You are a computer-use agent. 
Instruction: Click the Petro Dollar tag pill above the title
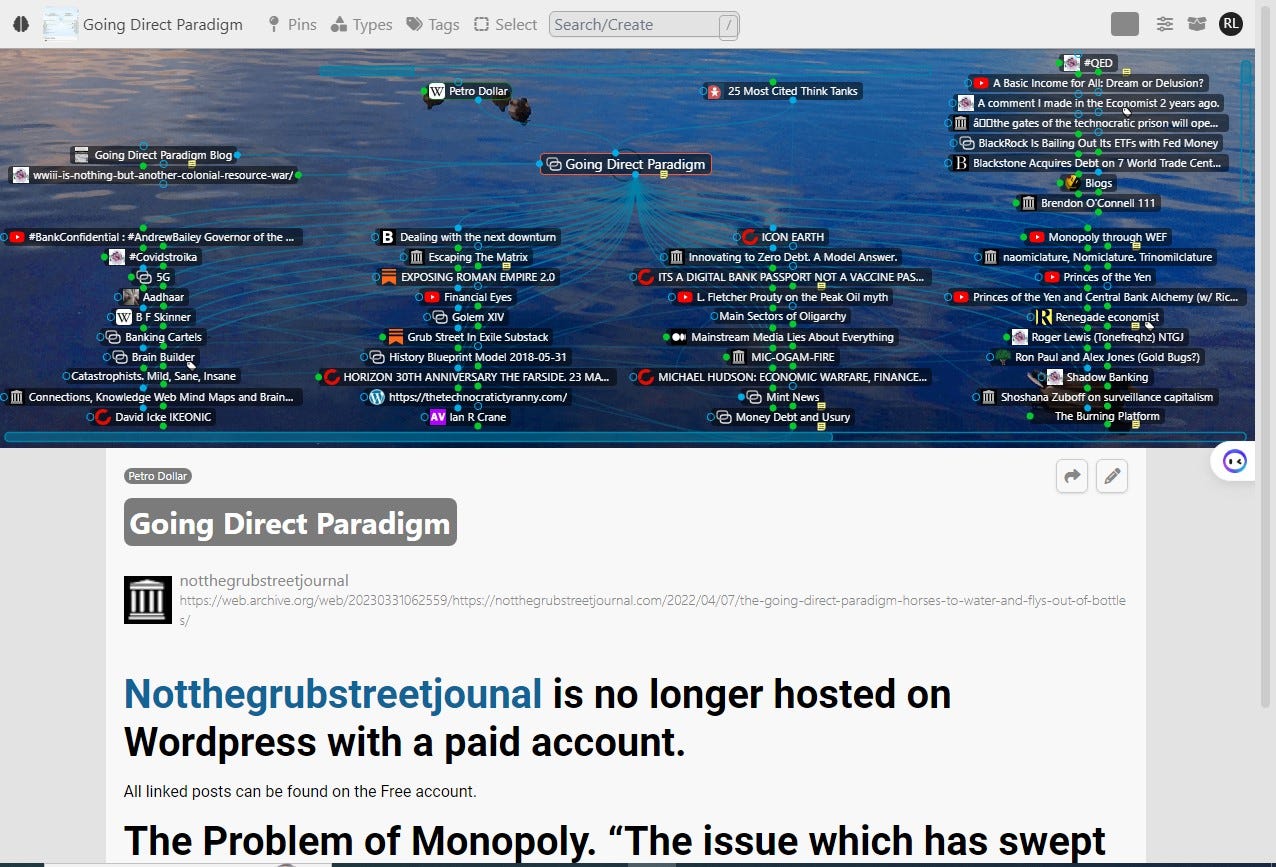click(158, 476)
